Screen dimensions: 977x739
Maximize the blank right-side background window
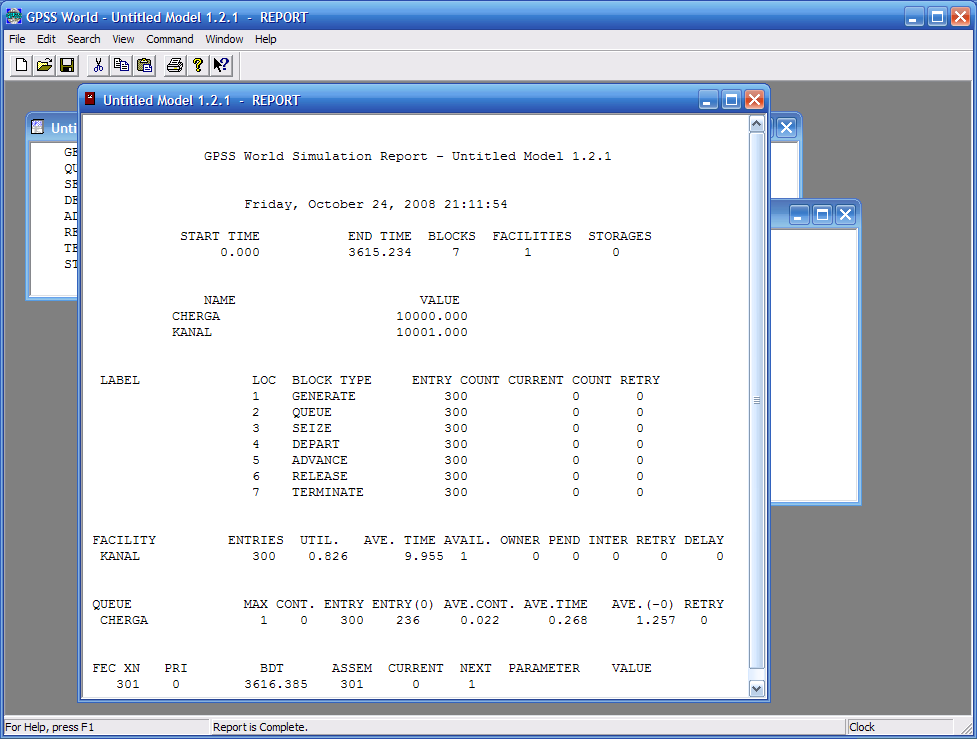click(x=822, y=215)
